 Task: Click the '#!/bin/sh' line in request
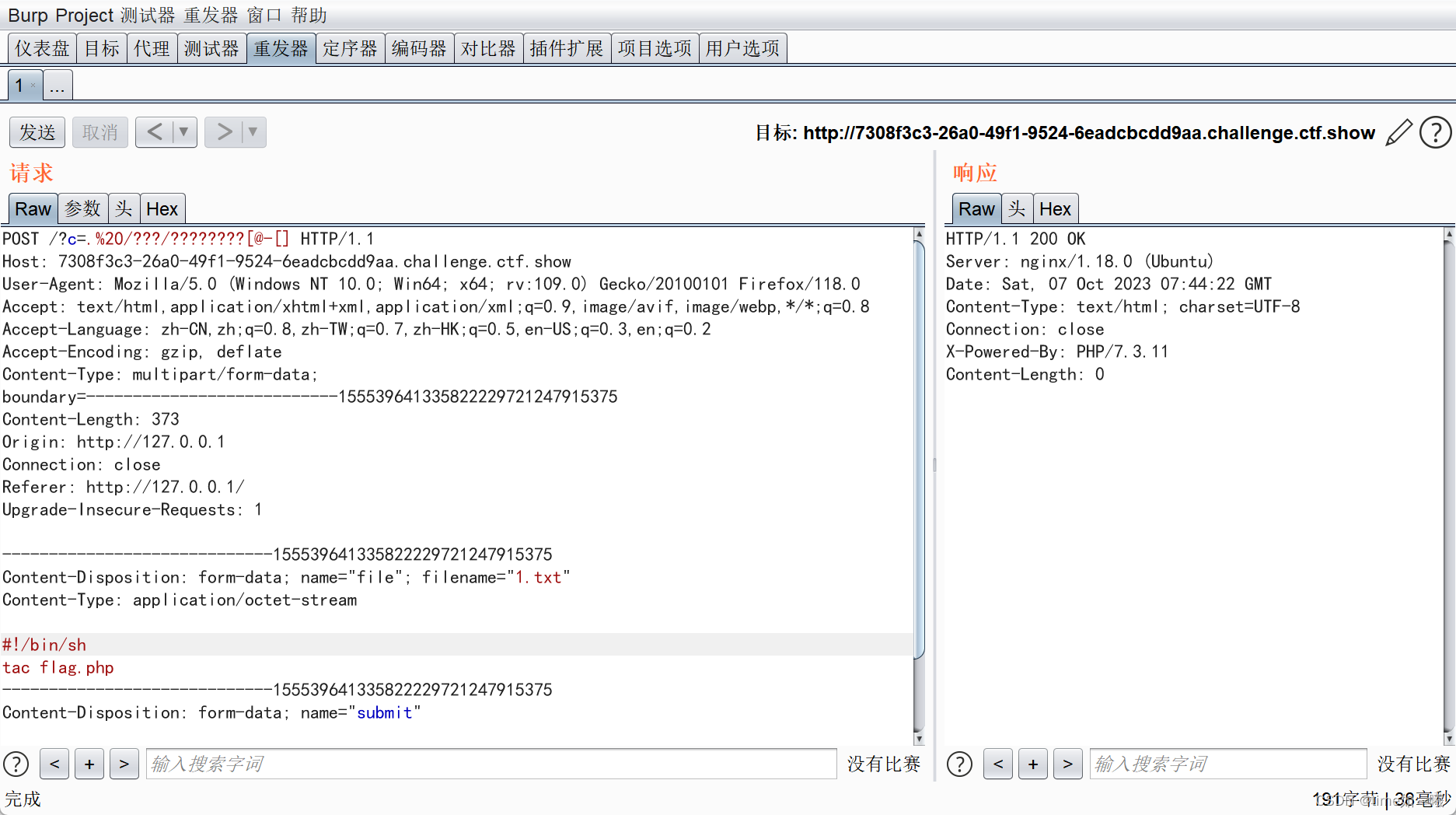pyautogui.click(x=44, y=645)
